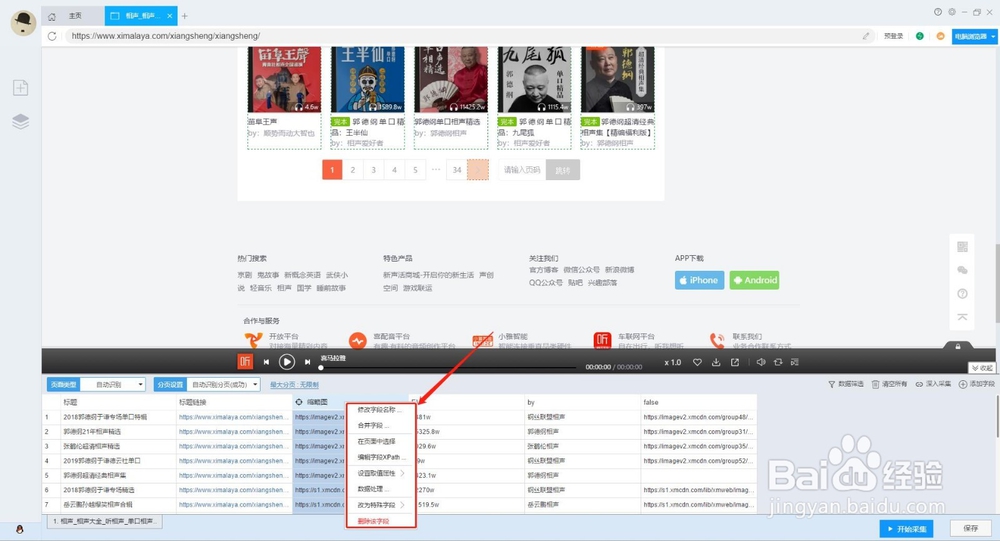Click 深入采集 deep collect
Viewport: 1000px width, 541px height.
coord(933,384)
